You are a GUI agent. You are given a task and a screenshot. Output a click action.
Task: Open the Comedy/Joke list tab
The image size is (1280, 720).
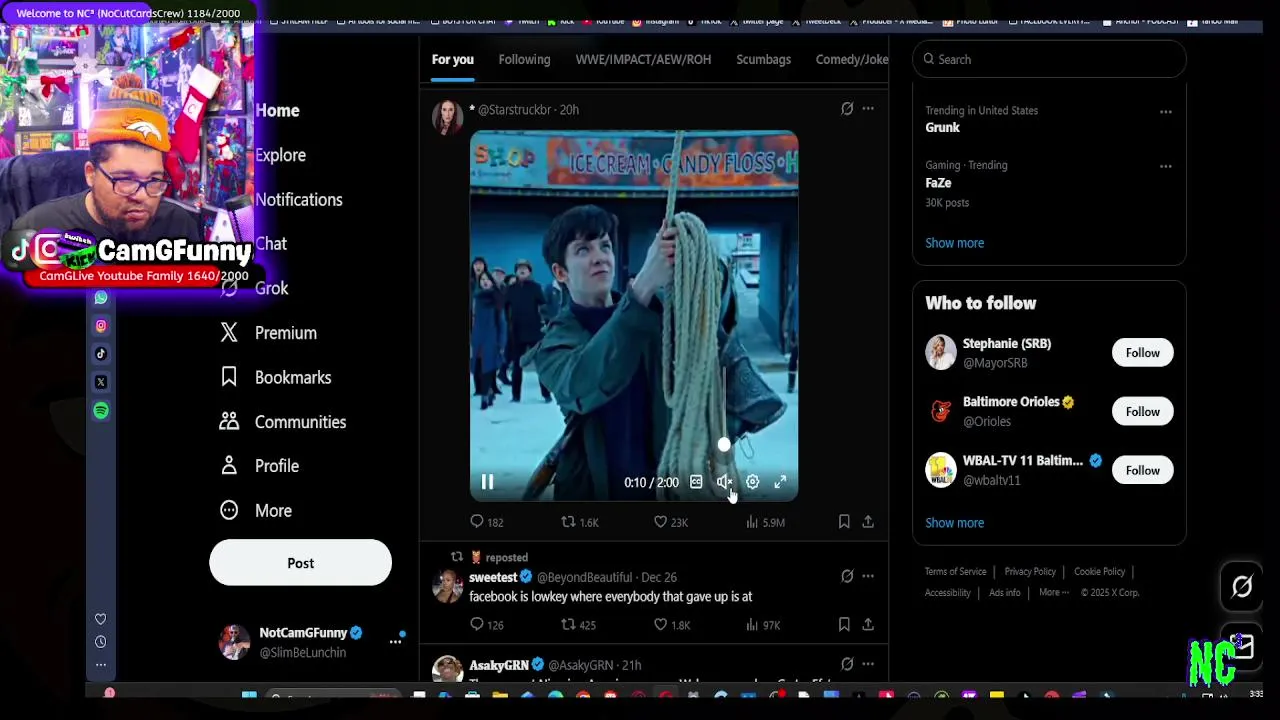click(852, 59)
